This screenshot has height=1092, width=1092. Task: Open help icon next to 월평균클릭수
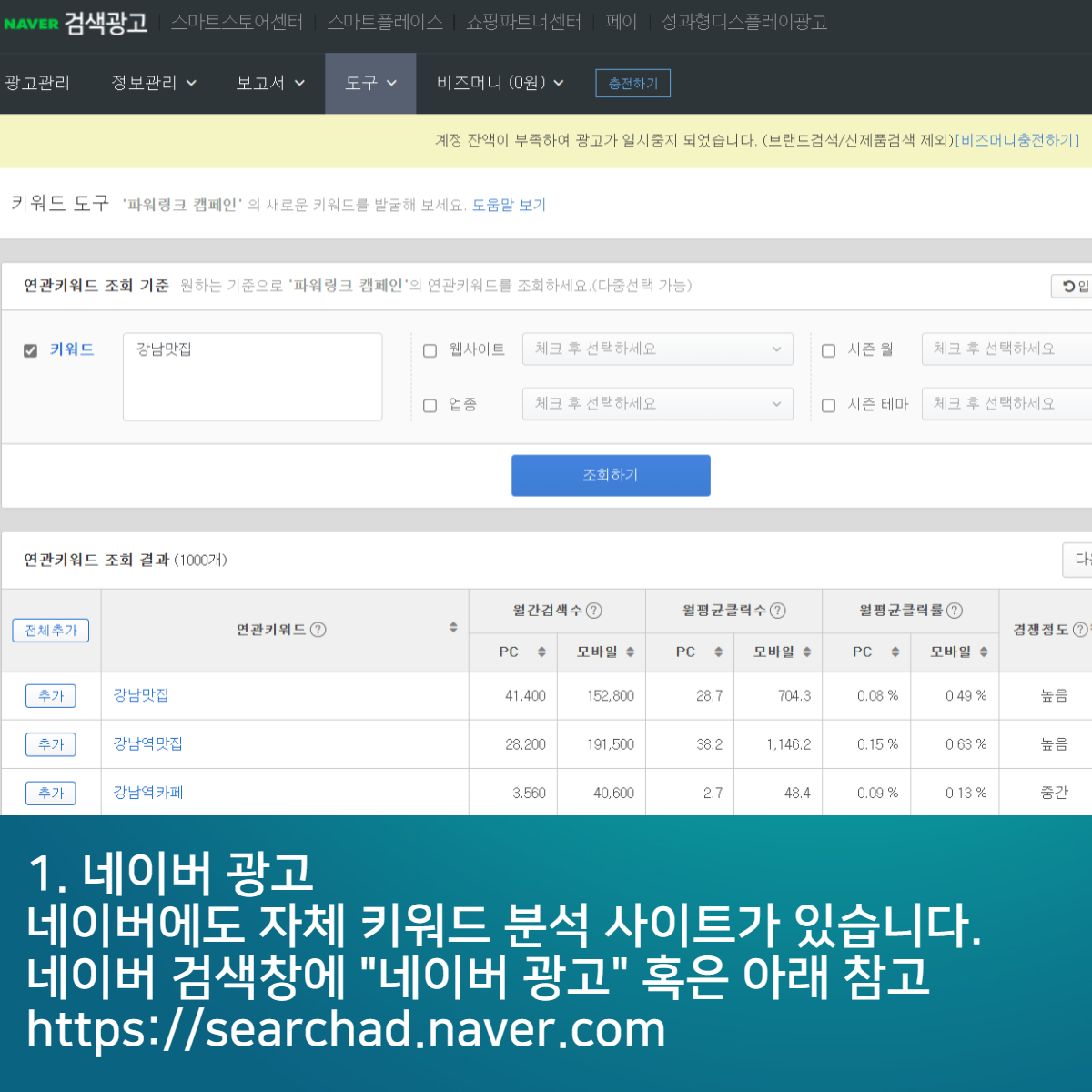click(778, 611)
